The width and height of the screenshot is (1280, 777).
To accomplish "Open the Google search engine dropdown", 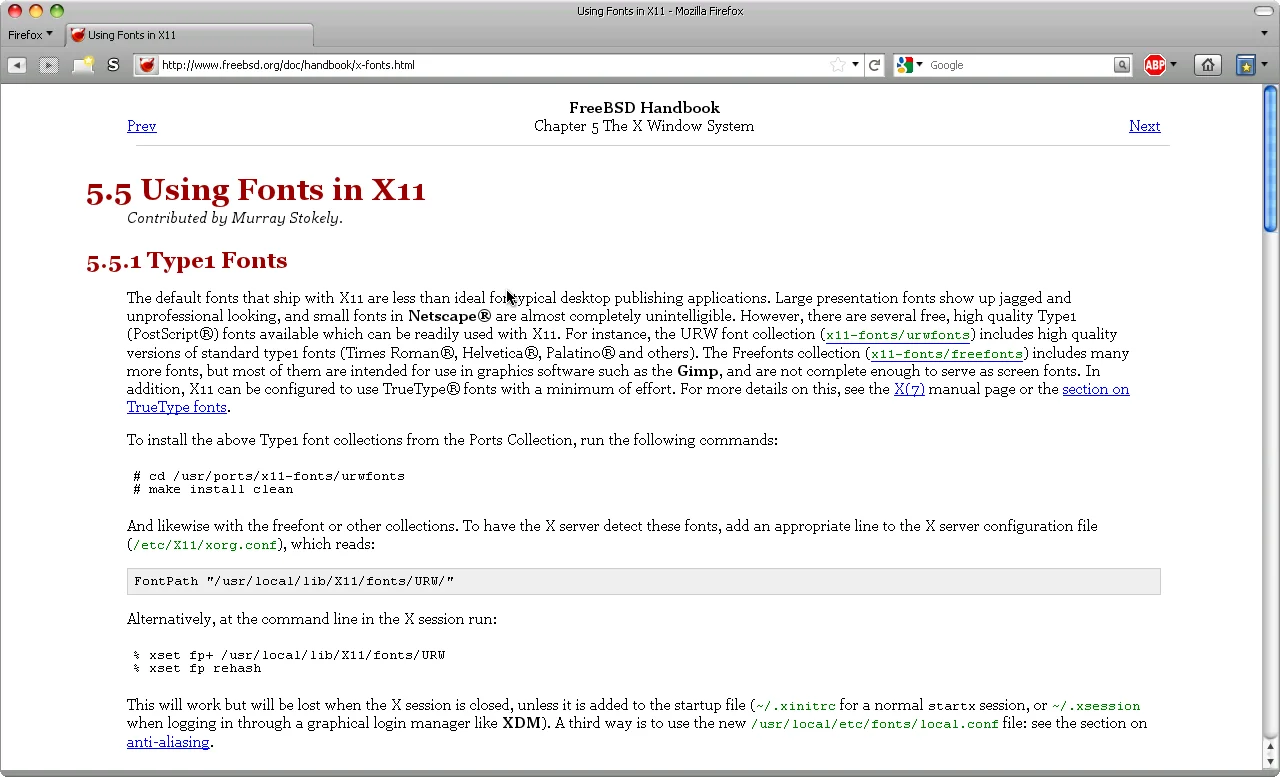I will point(910,65).
